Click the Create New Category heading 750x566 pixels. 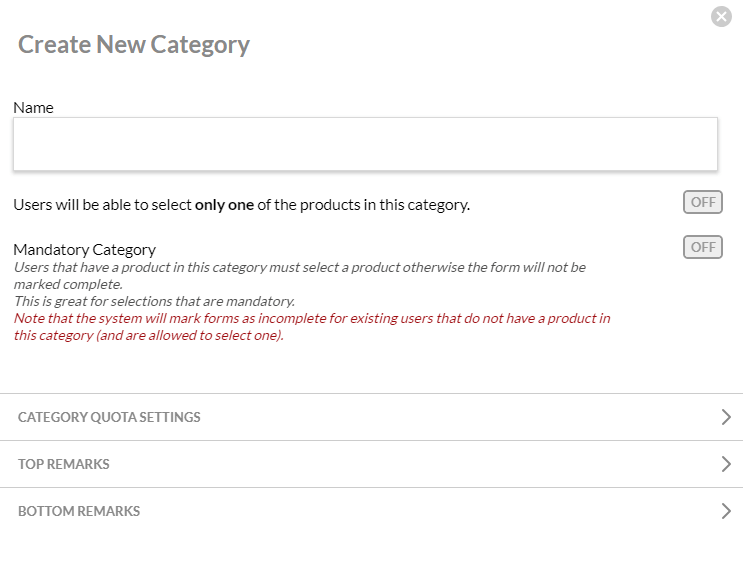134,44
